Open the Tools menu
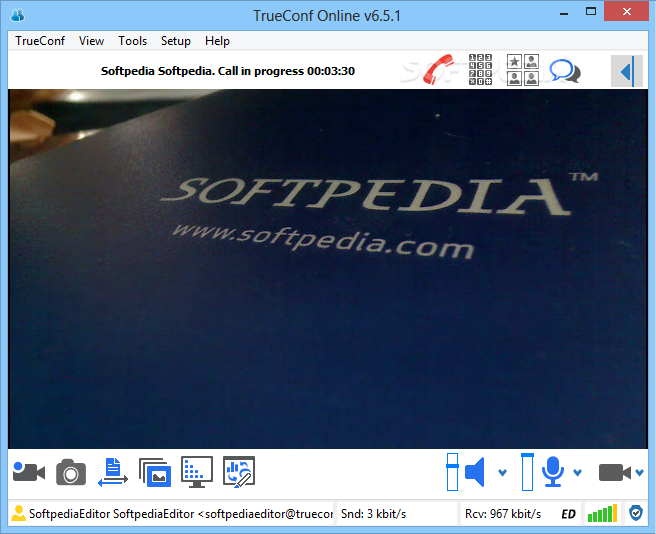This screenshot has height=534, width=656. (132, 41)
